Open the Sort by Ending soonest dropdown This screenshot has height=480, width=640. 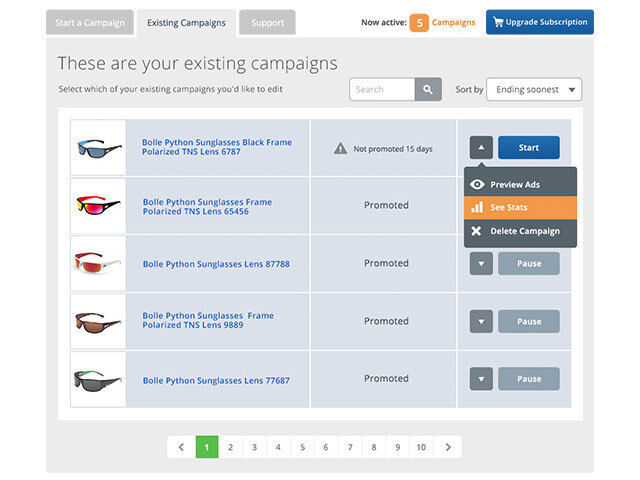click(534, 89)
